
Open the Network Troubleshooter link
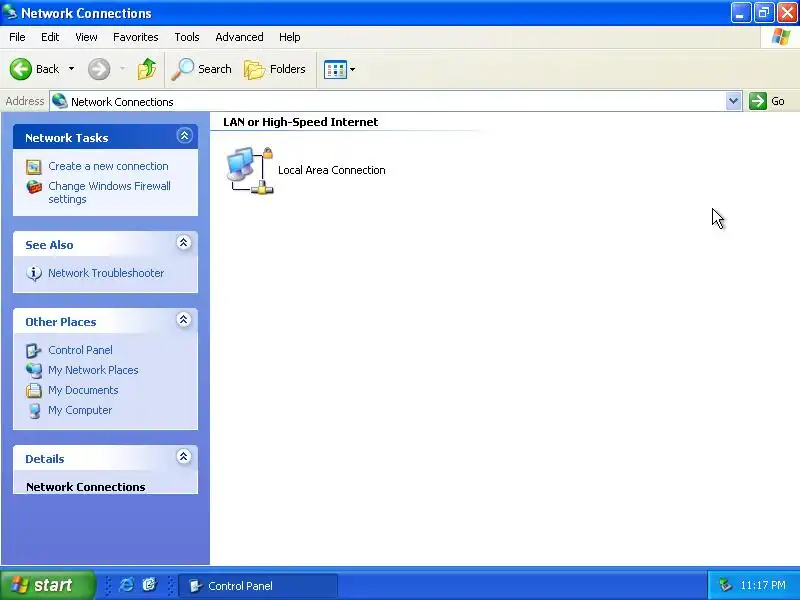coord(106,273)
